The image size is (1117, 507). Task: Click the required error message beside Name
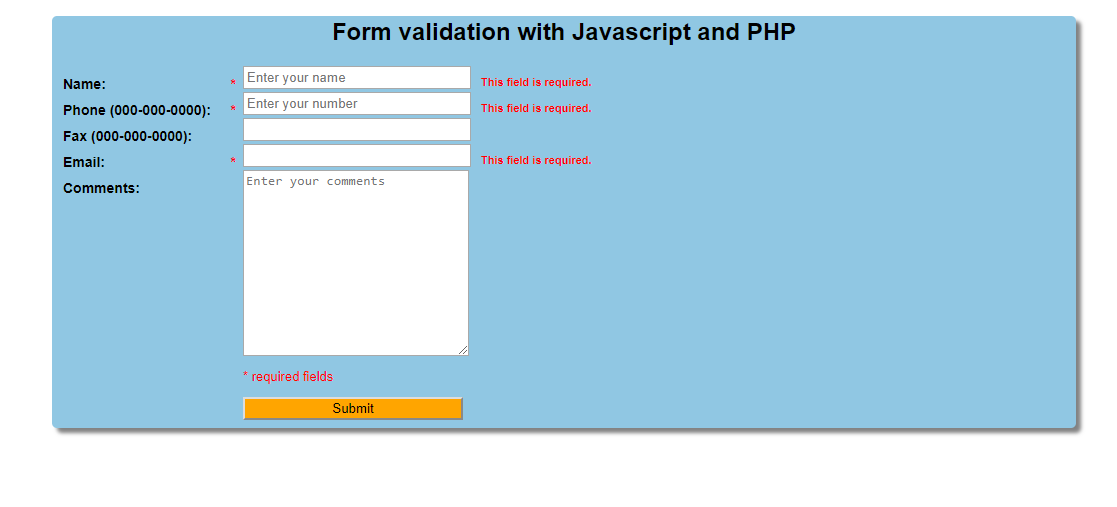coord(536,82)
